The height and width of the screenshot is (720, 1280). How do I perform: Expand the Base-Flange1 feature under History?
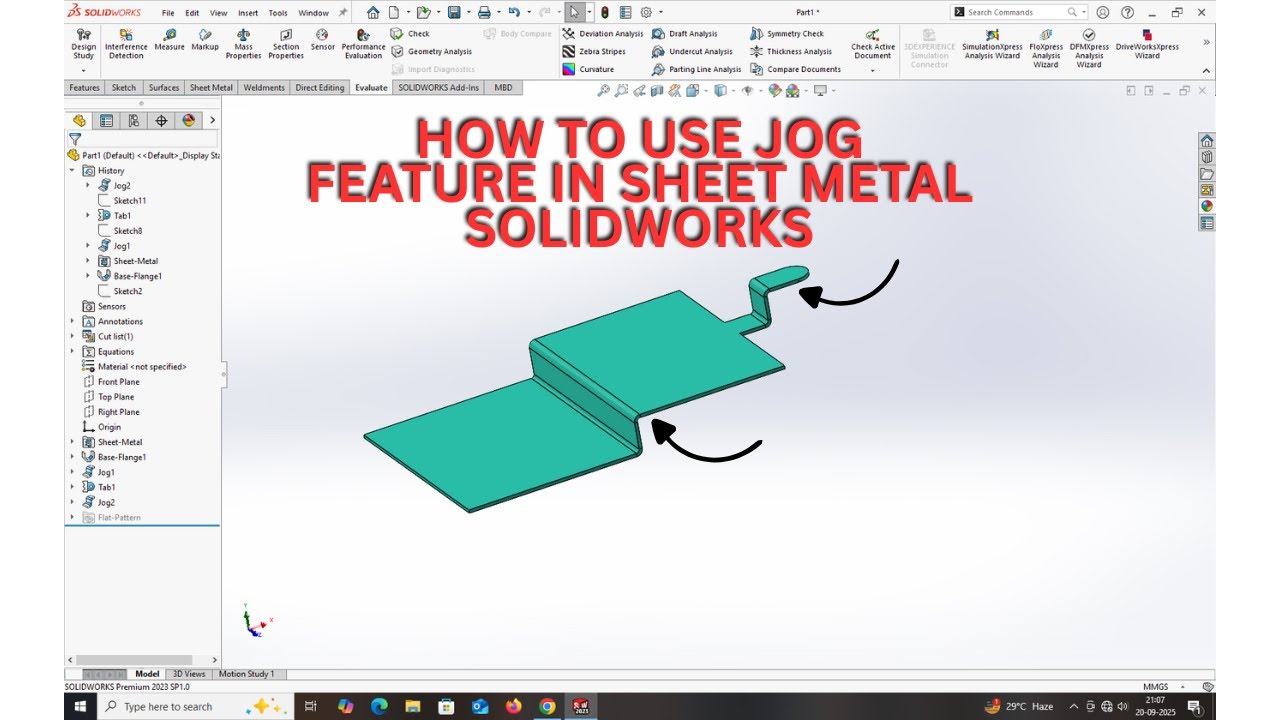88,276
